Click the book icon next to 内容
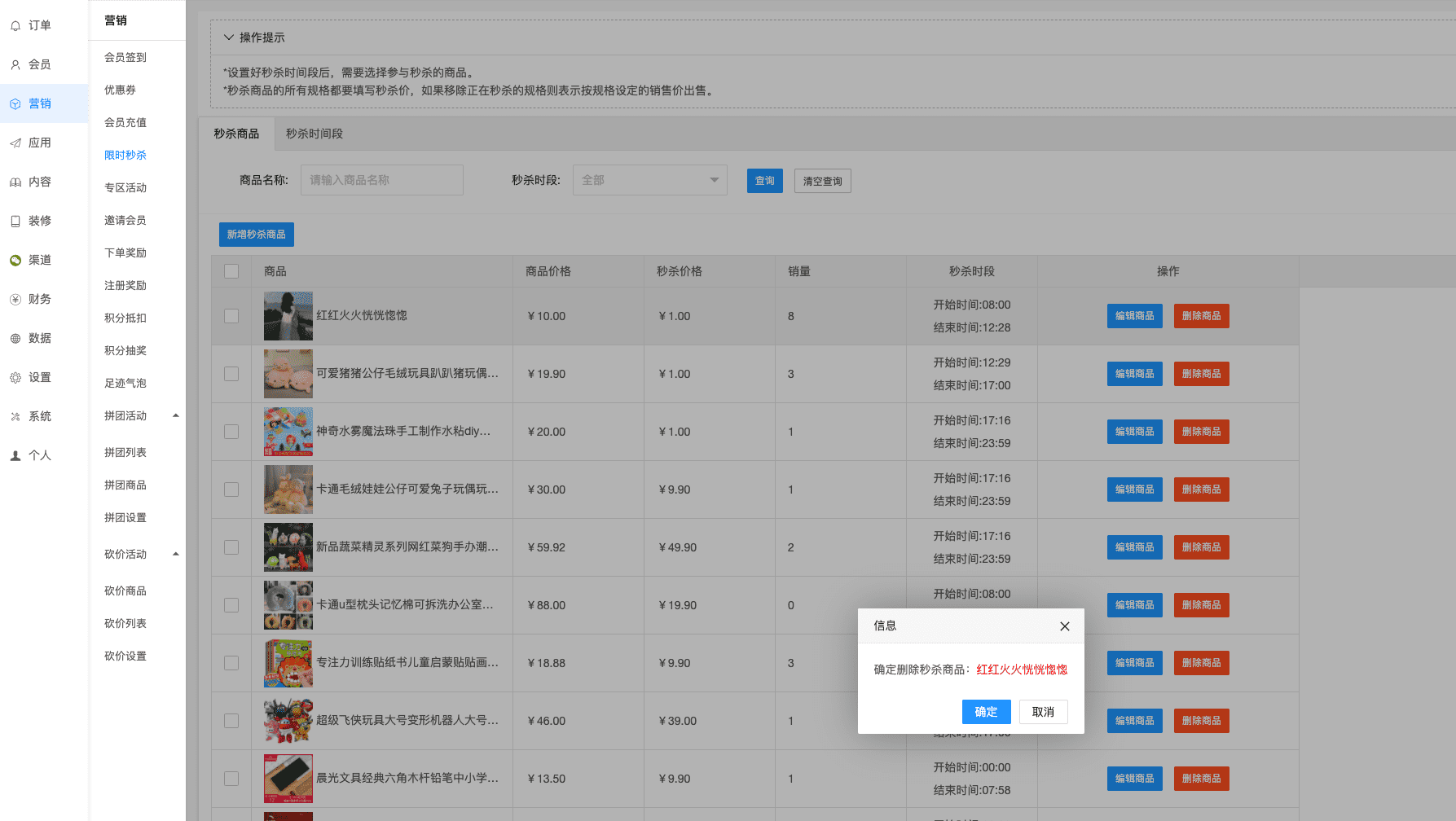1456x821 pixels. point(15,182)
